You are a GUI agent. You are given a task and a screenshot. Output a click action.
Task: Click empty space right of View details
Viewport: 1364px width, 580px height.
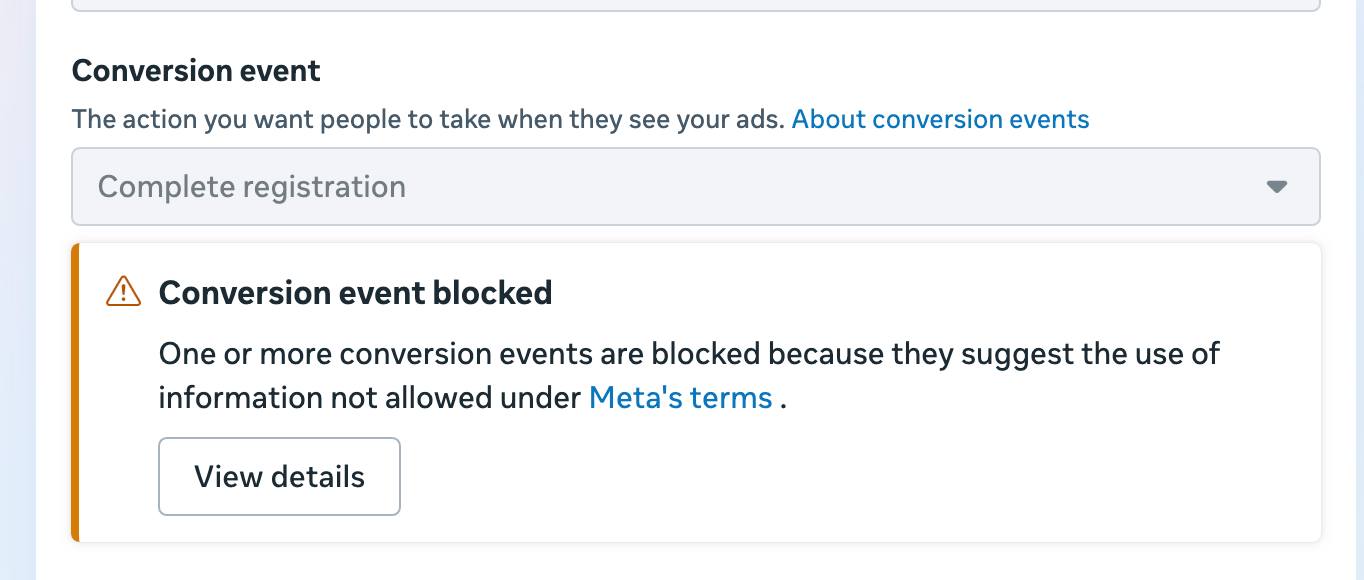tap(800, 477)
